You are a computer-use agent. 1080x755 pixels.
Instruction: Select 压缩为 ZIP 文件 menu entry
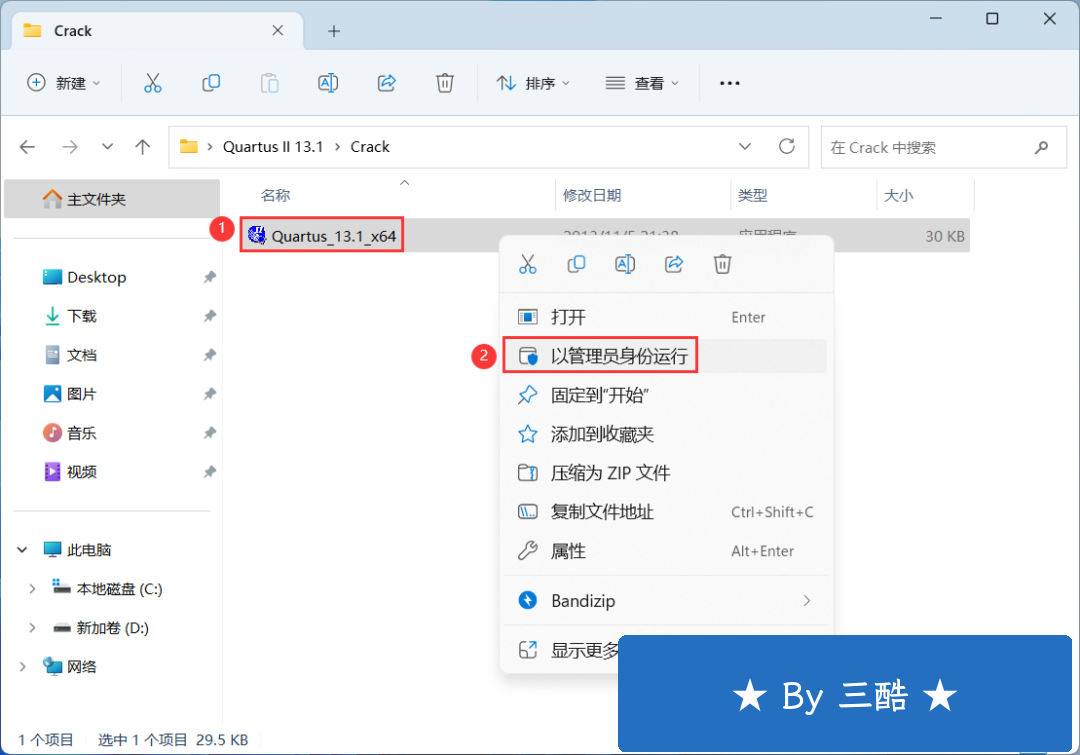tap(610, 473)
